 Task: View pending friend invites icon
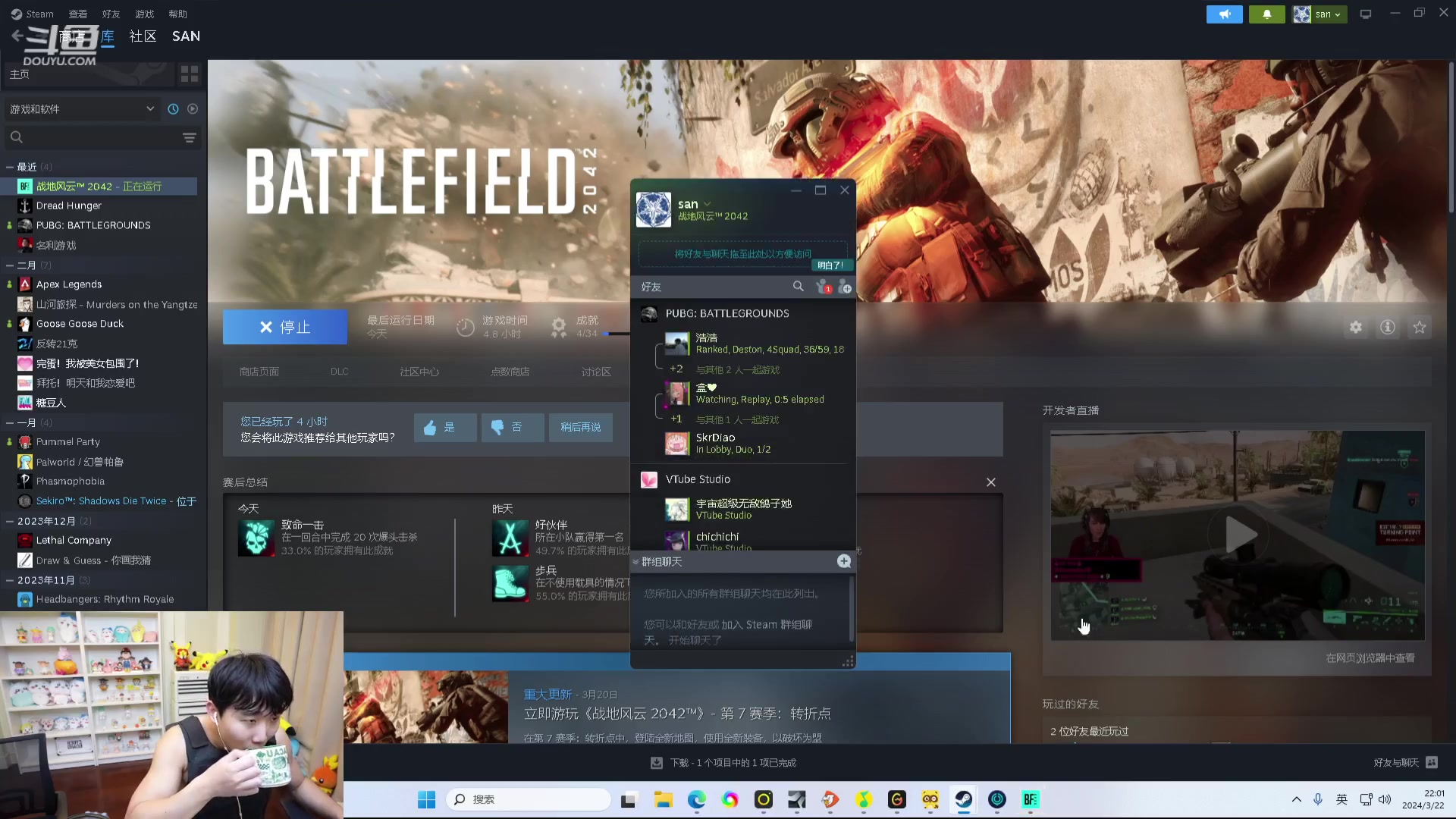point(823,287)
